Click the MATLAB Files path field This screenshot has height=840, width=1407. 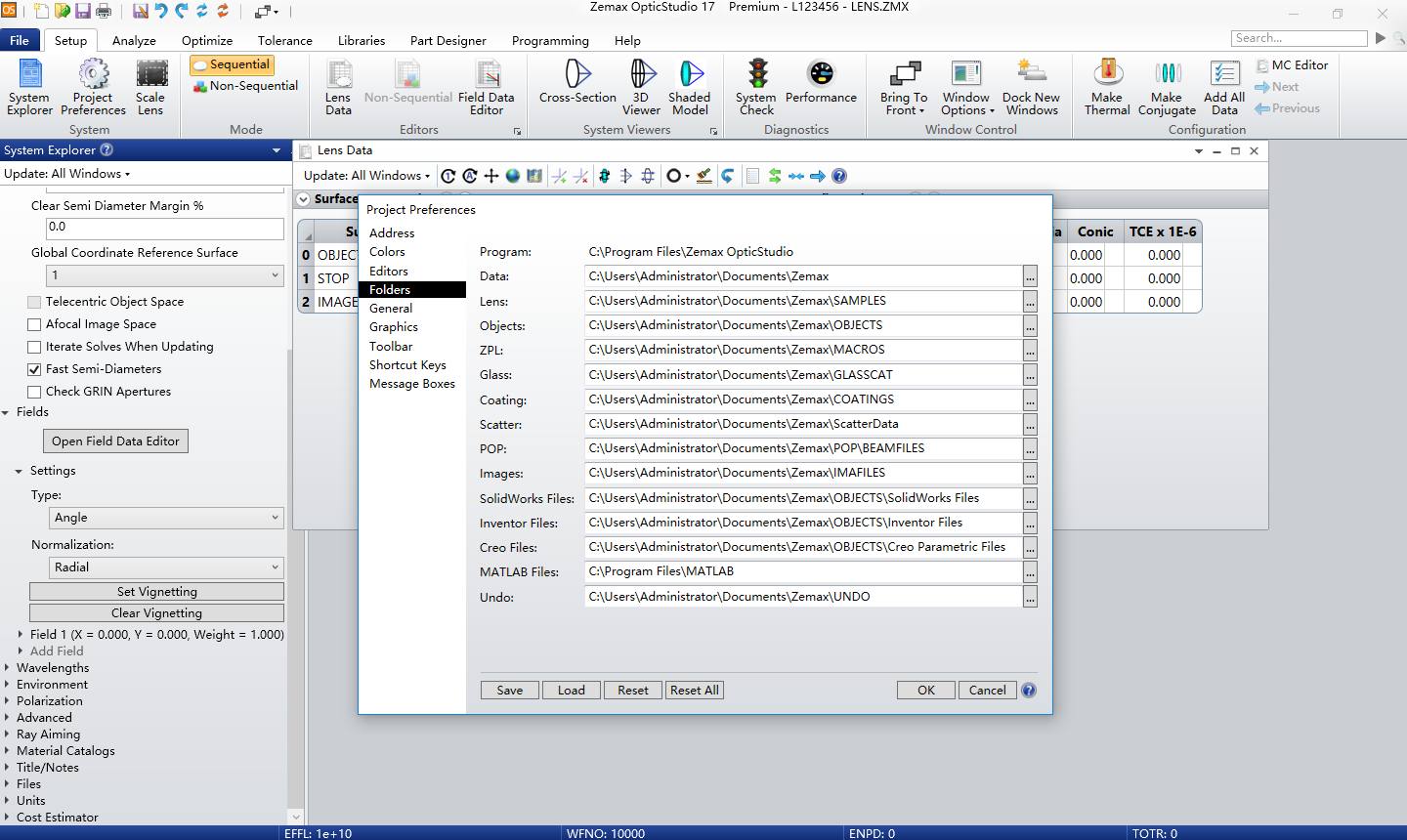pyautogui.click(x=803, y=572)
